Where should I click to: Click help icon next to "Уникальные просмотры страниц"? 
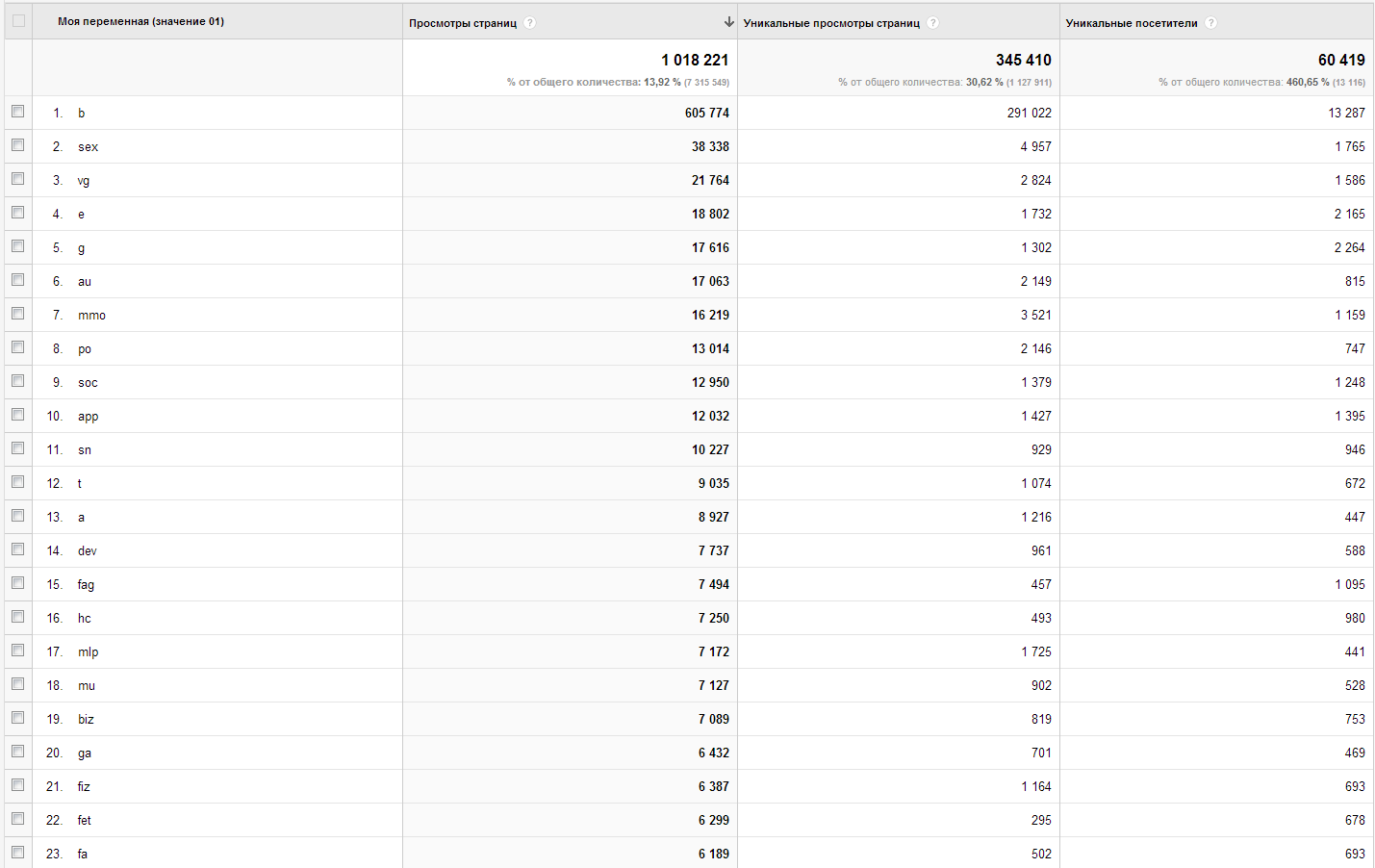pyautogui.click(x=933, y=23)
